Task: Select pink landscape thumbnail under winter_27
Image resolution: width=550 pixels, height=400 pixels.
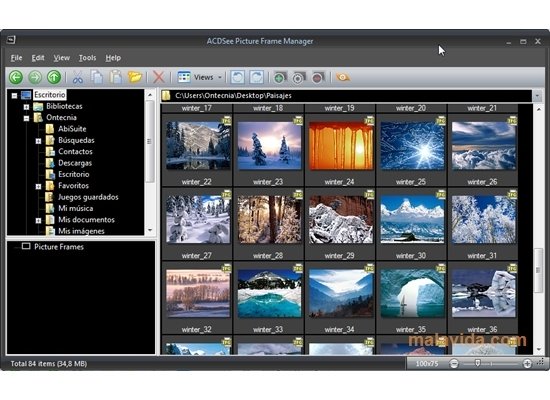Action: click(x=198, y=293)
